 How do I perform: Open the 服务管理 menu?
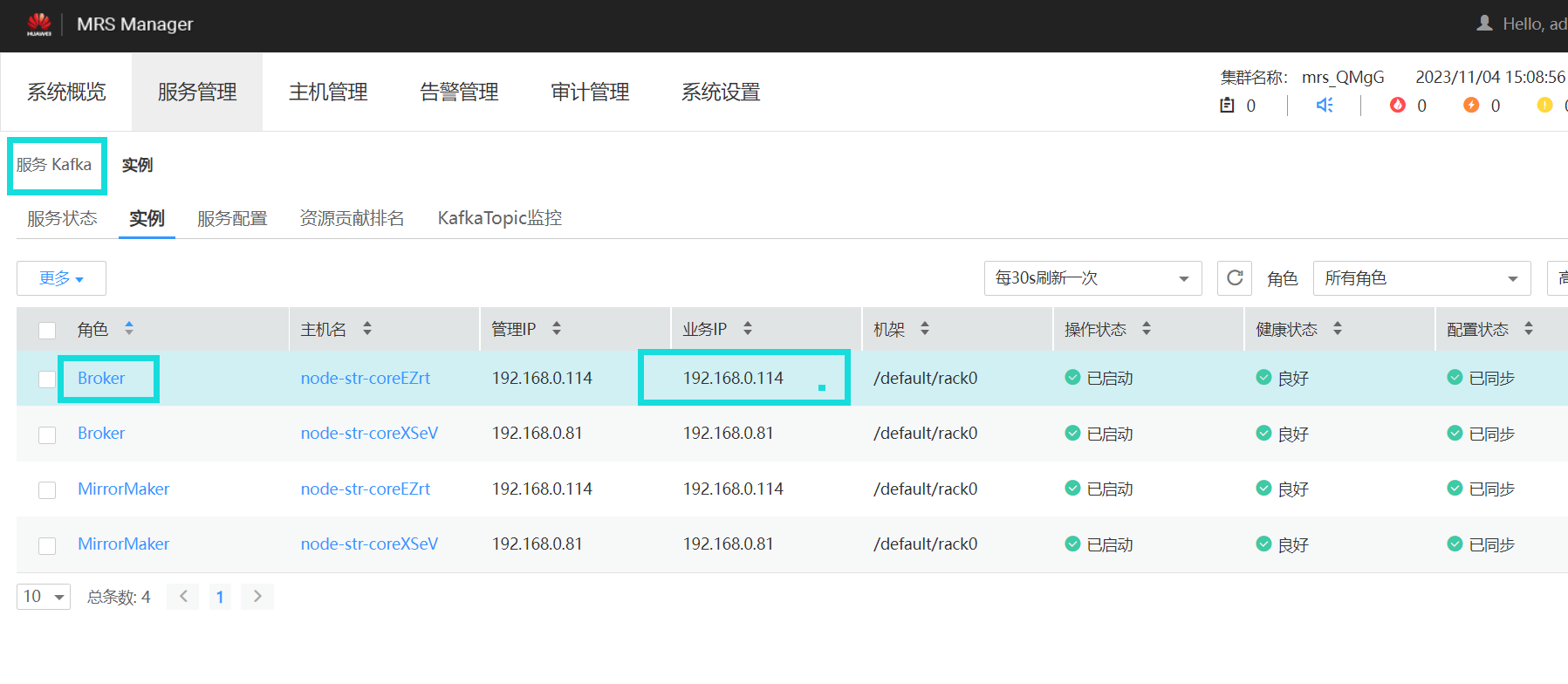click(x=197, y=92)
